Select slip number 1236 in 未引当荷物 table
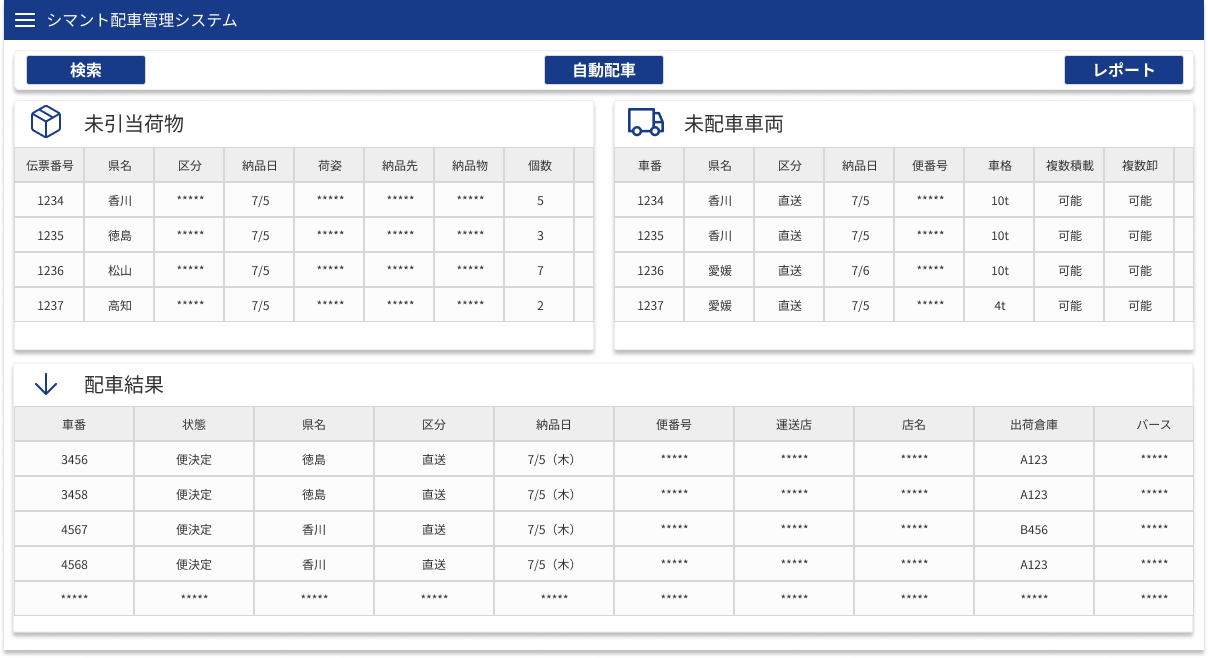The height and width of the screenshot is (658, 1208). pyautogui.click(x=50, y=270)
